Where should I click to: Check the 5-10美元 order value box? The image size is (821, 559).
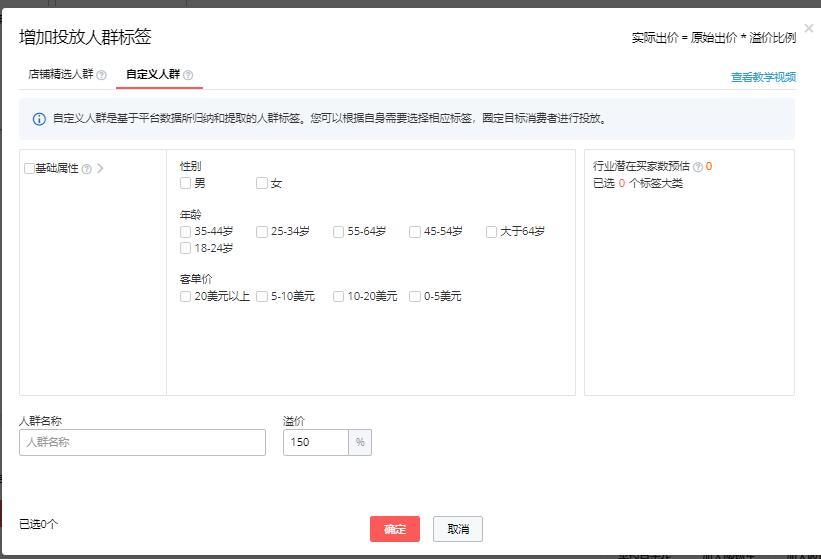tap(262, 297)
